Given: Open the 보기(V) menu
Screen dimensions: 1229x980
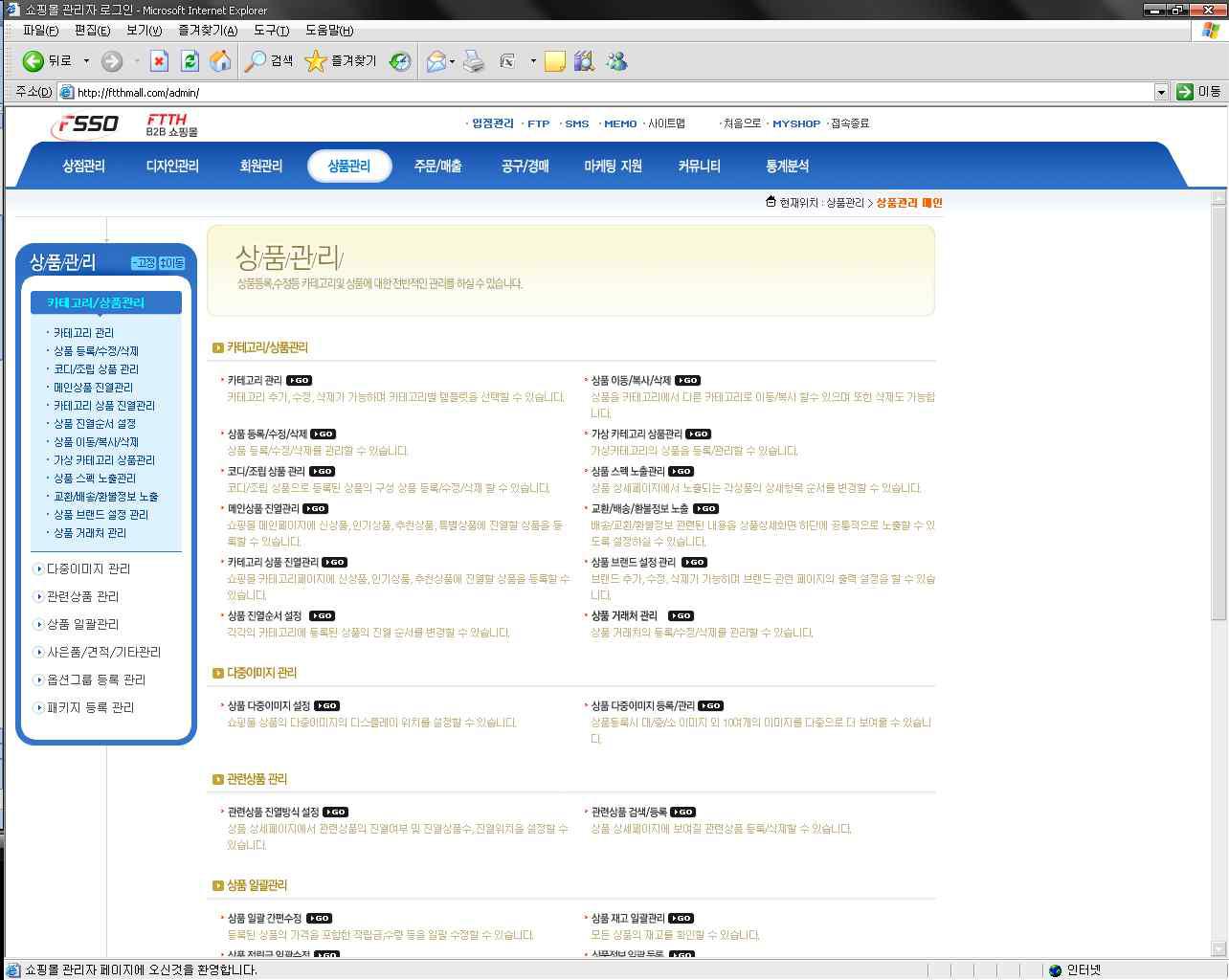Looking at the screenshot, I should point(144,31).
